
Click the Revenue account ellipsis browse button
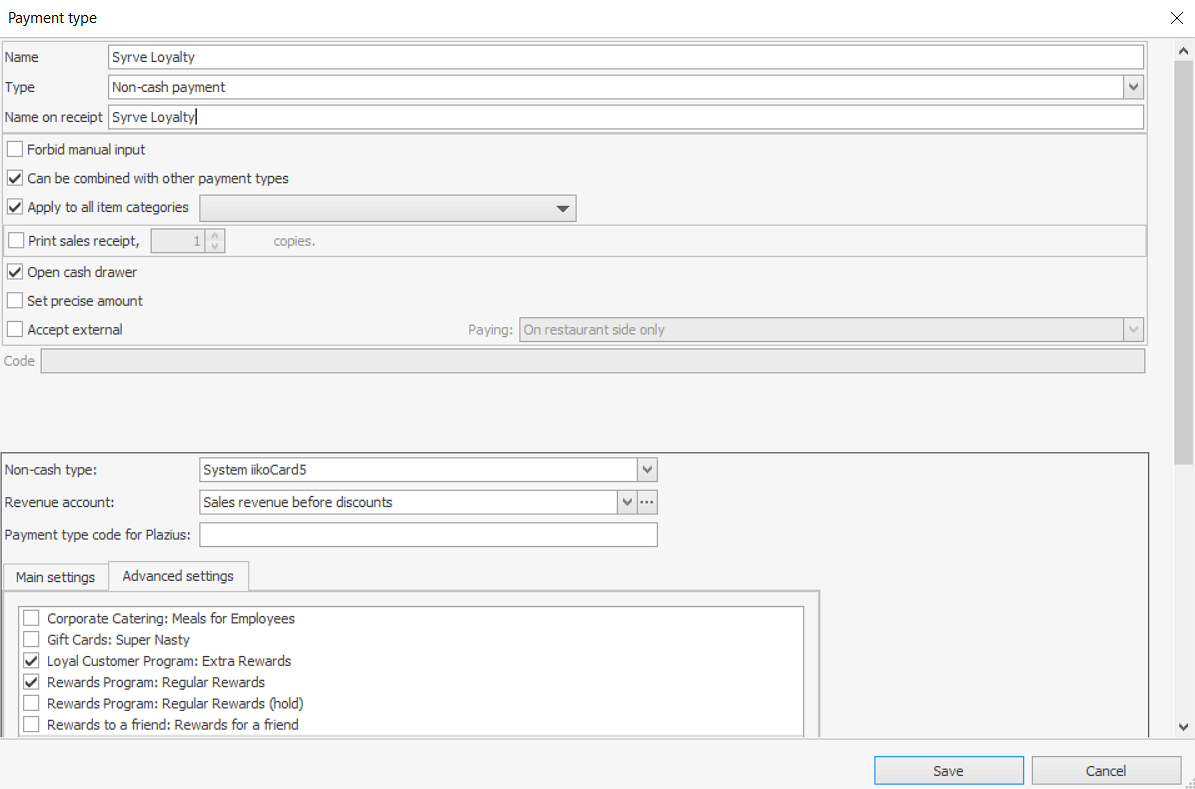point(648,502)
